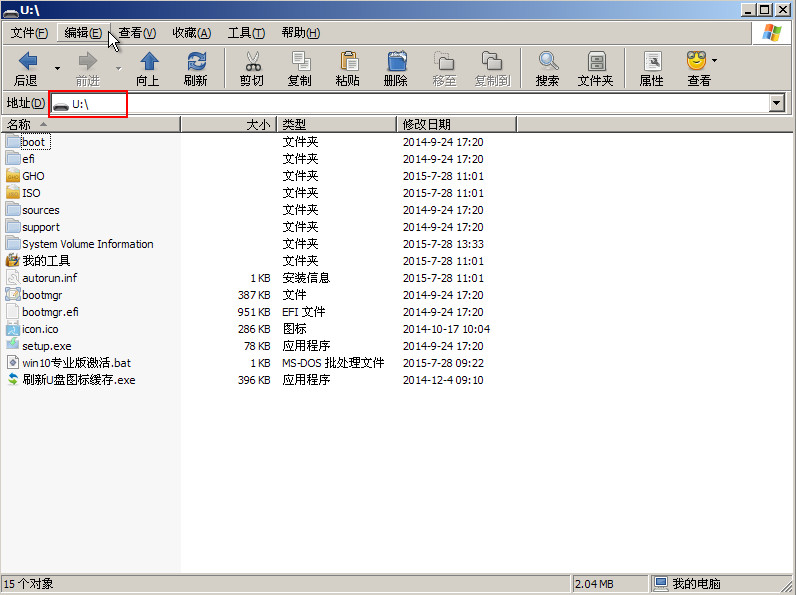
Task: Toggle the 文件夹 (Folders) pane icon
Action: (x=596, y=61)
